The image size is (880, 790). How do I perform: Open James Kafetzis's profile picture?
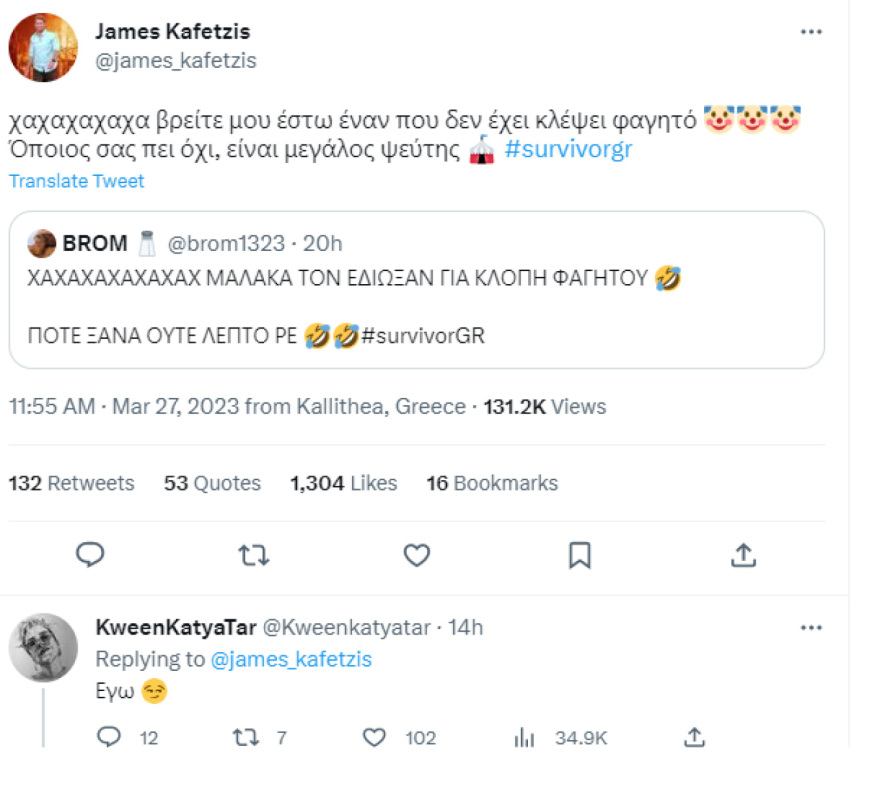[44, 44]
